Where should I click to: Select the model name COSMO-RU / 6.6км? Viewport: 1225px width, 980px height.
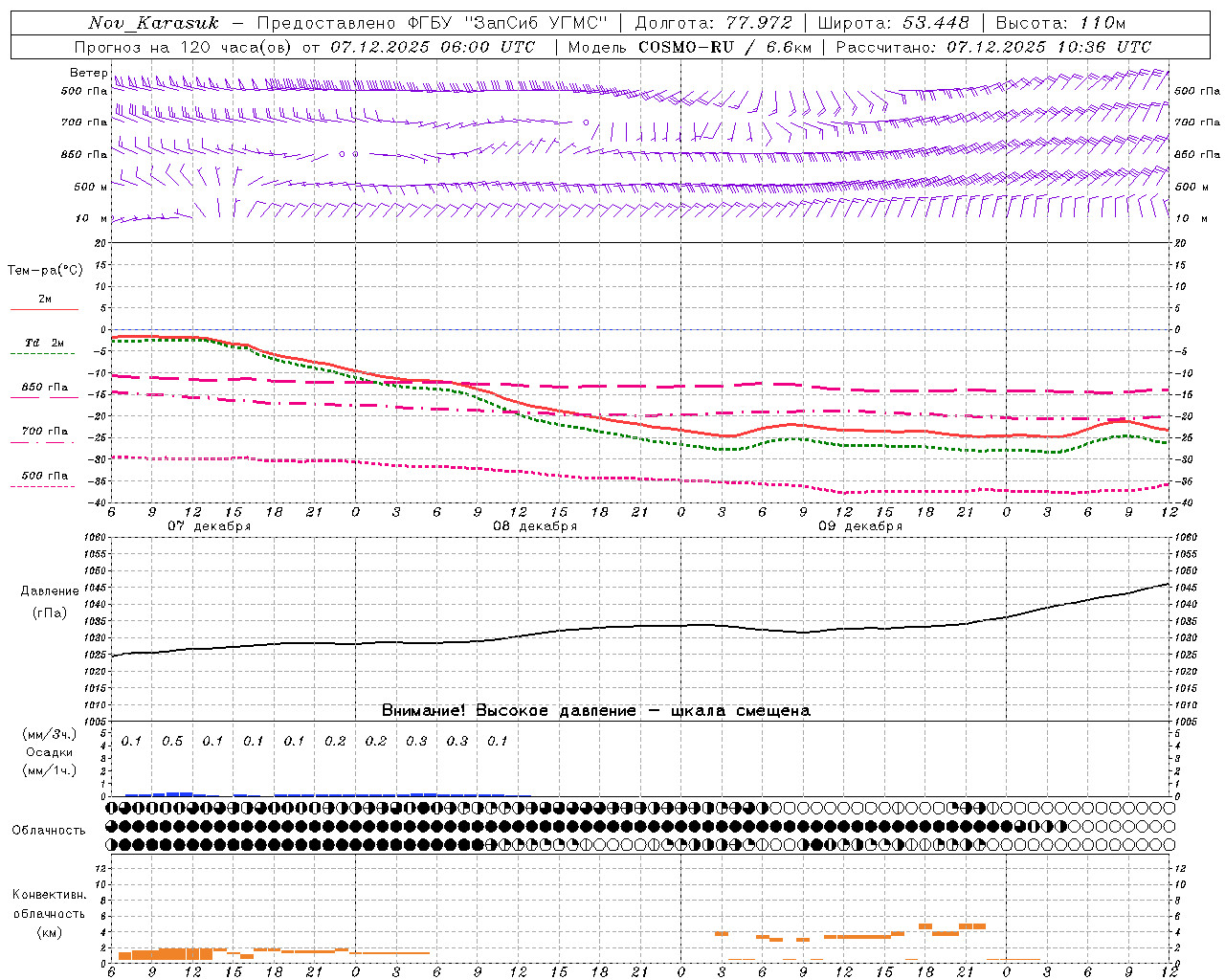[724, 47]
